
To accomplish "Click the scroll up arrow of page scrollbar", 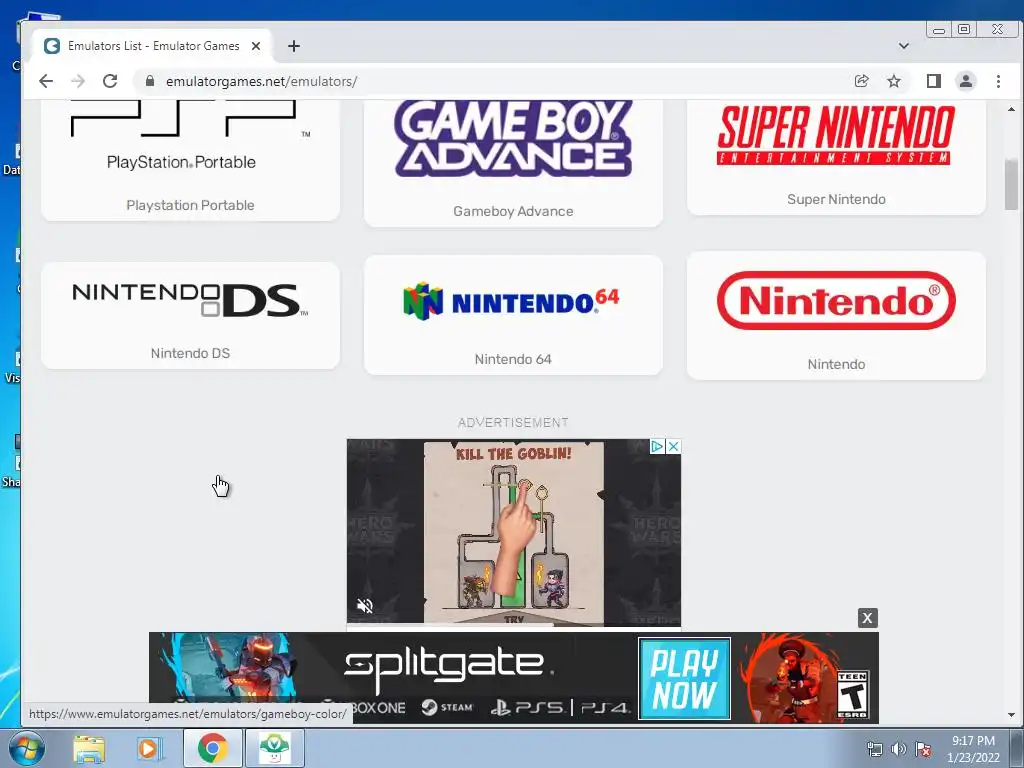I will (x=1012, y=110).
